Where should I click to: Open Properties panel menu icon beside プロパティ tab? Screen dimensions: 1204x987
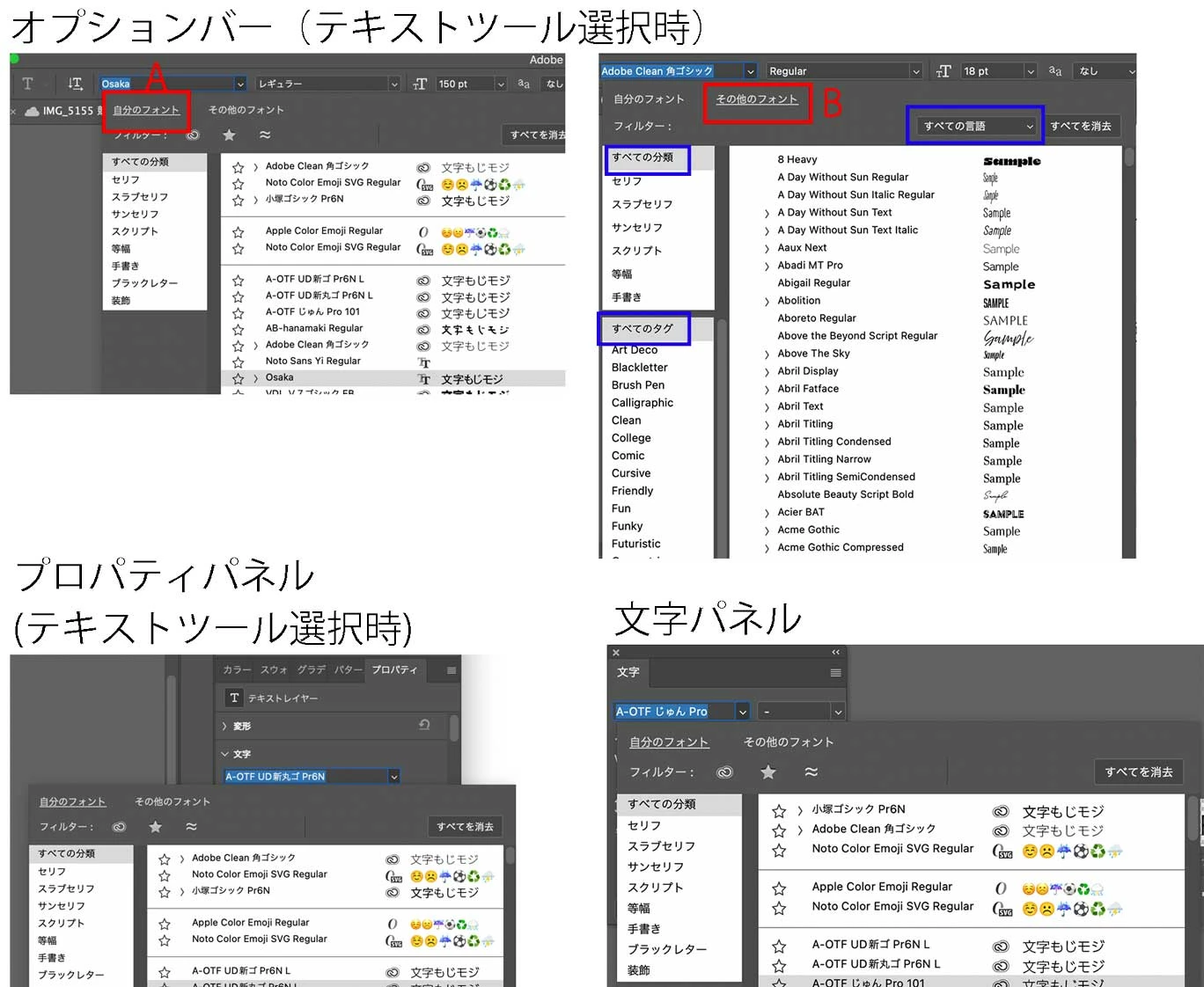(451, 670)
